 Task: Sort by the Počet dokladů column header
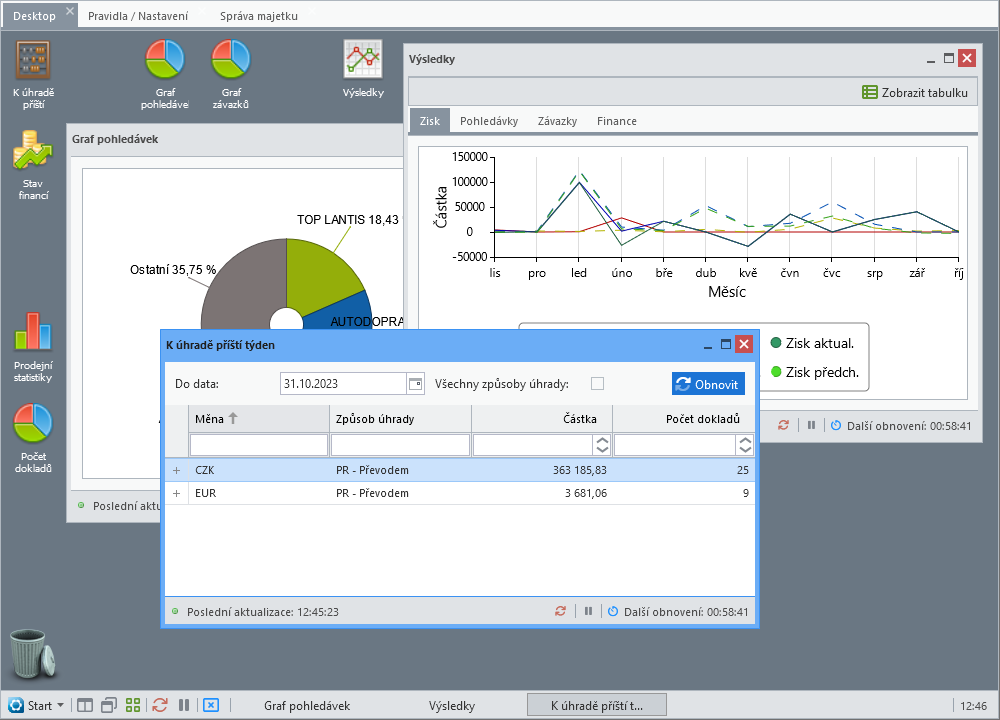tap(684, 418)
